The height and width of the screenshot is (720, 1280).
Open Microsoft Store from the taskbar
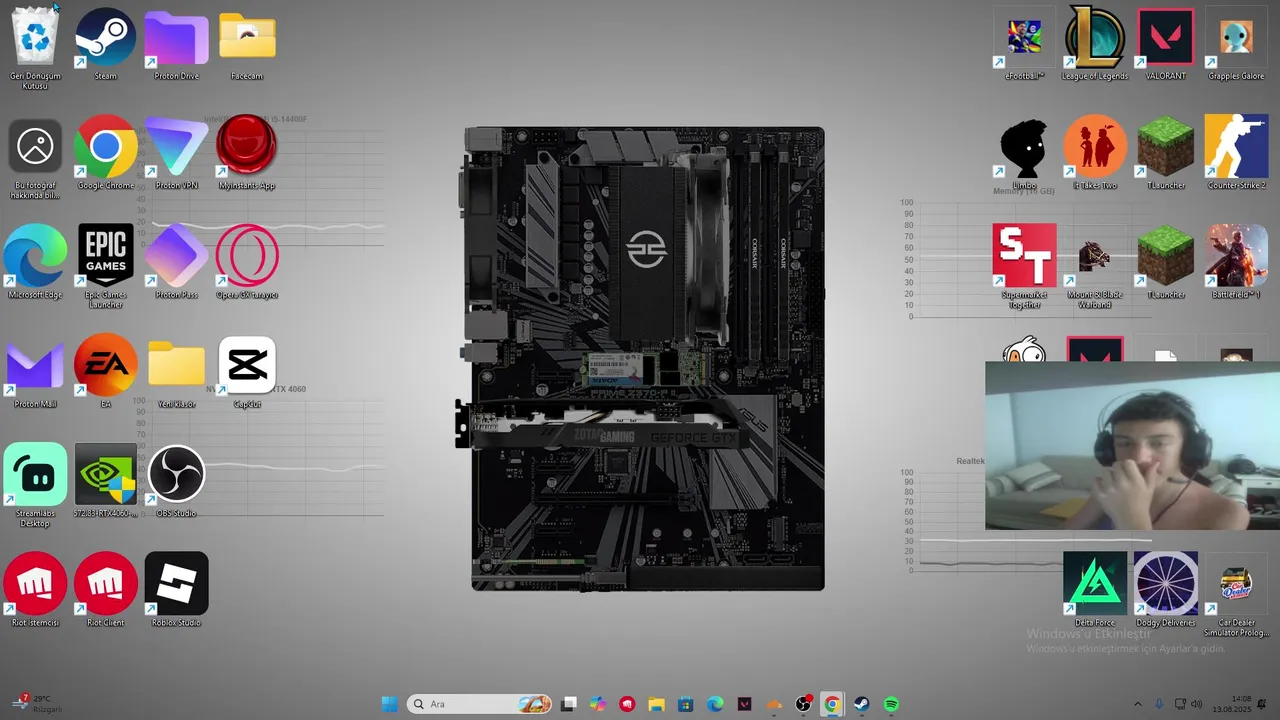pyautogui.click(x=685, y=704)
